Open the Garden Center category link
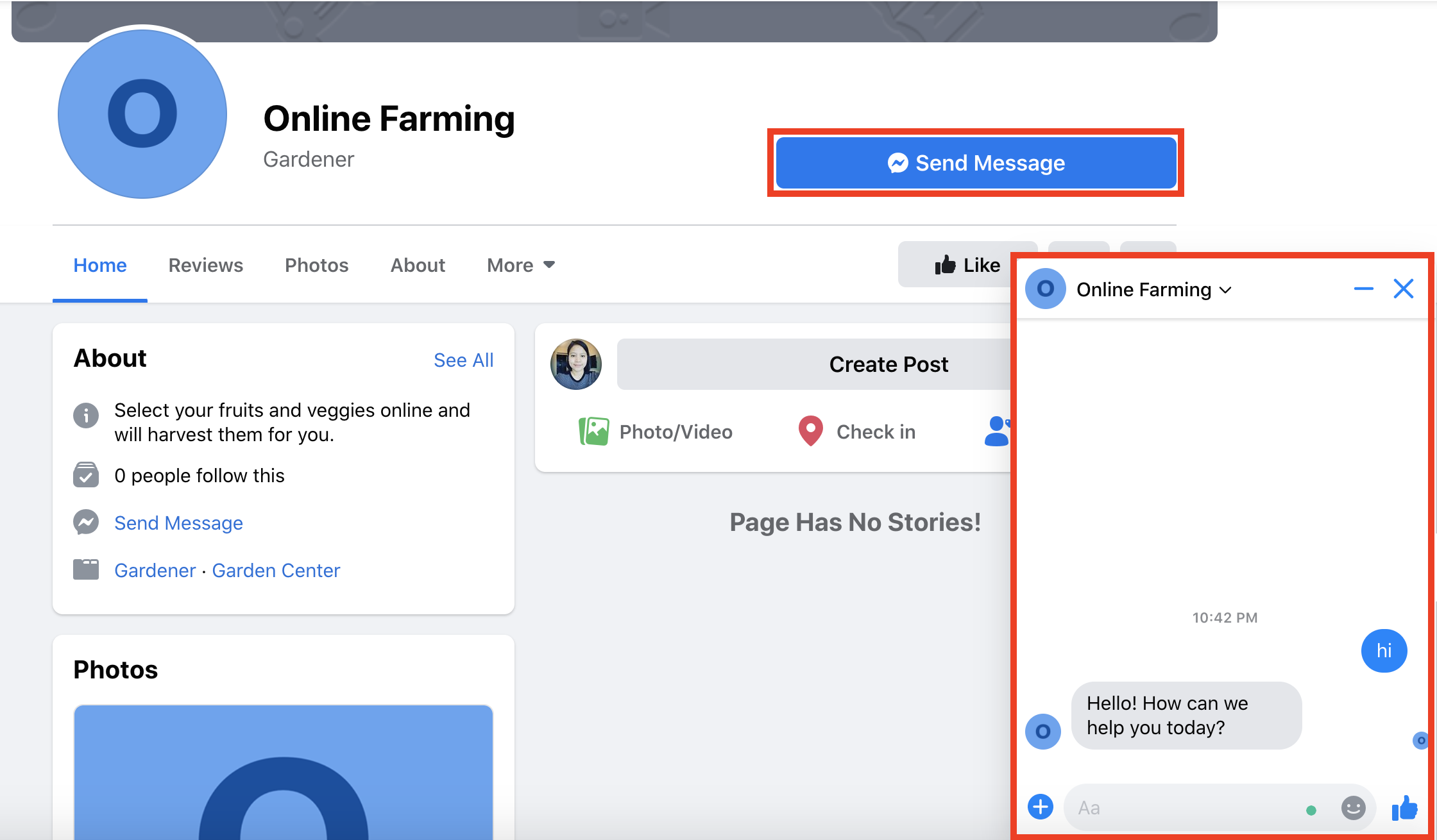 tap(276, 571)
